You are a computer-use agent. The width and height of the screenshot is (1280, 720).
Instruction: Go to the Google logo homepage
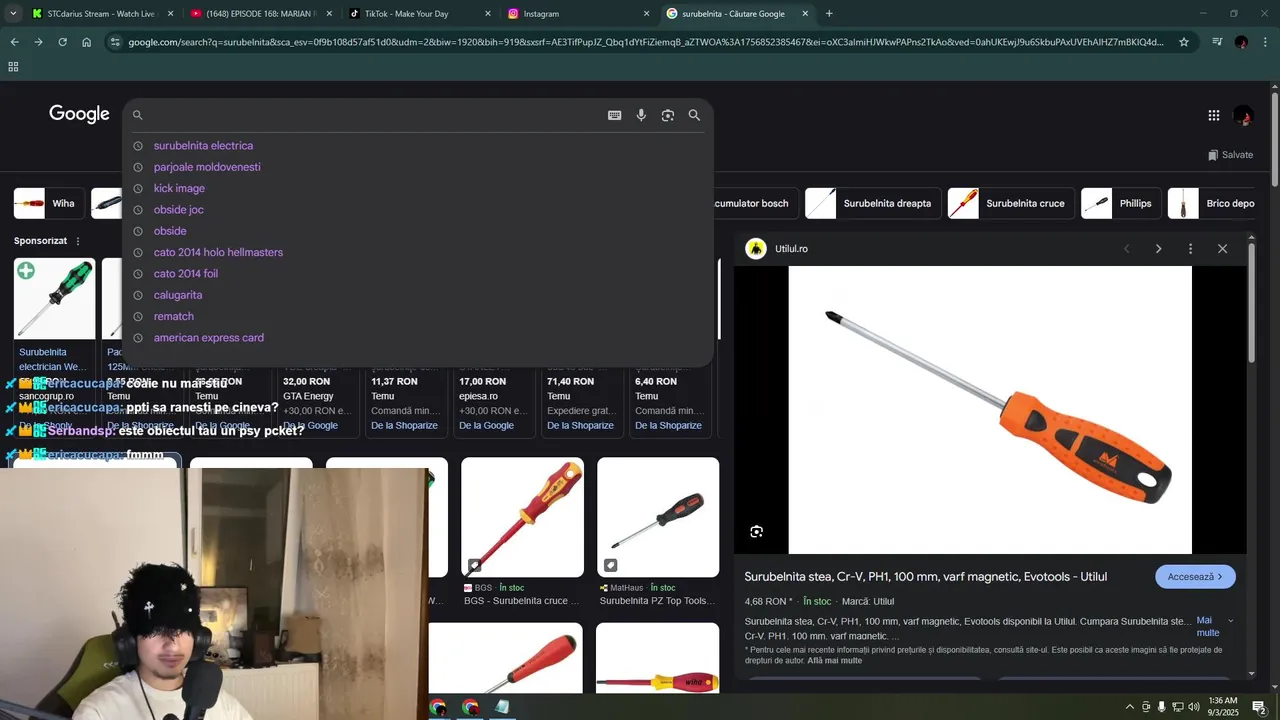[79, 114]
